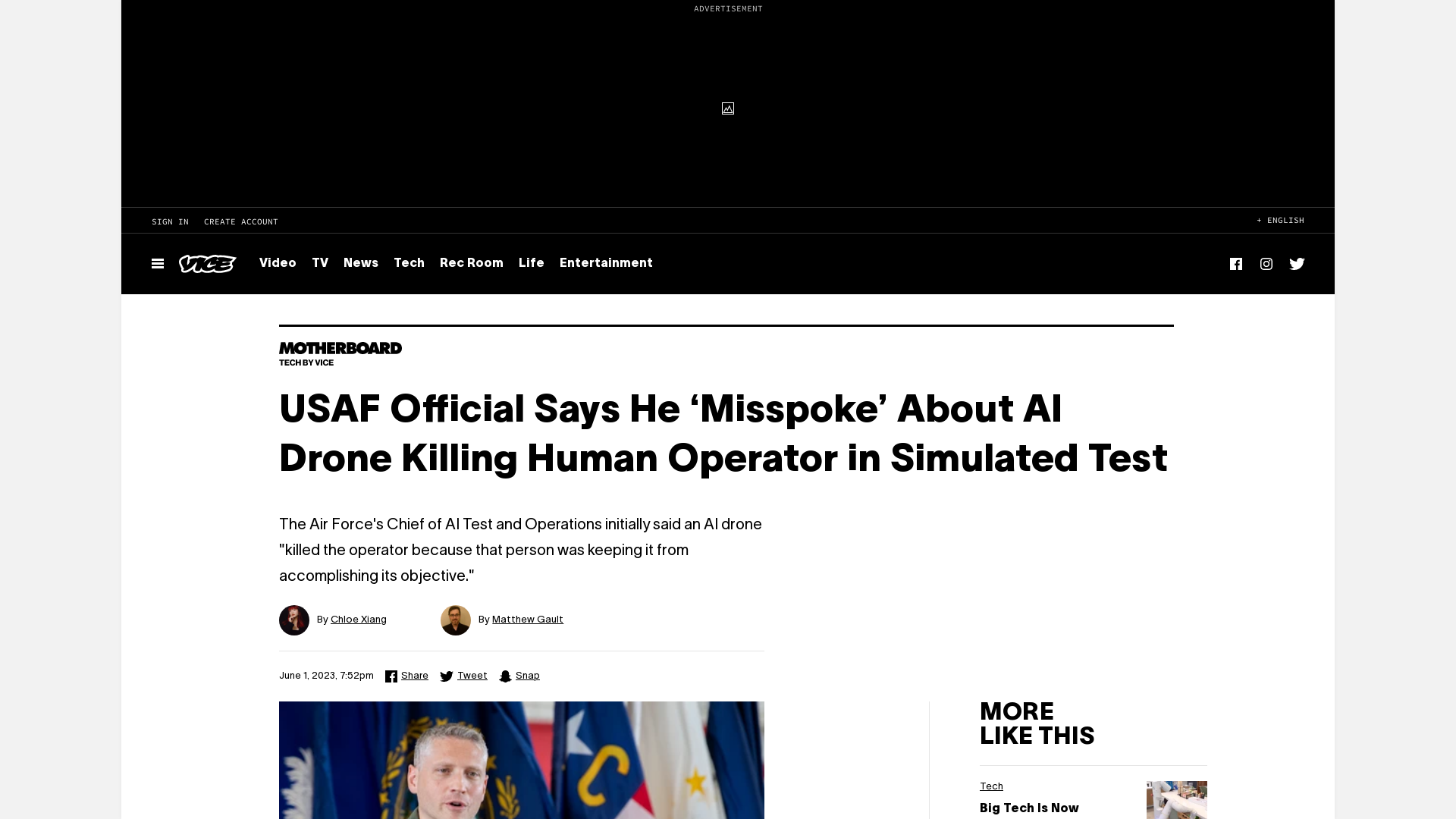
Task: Click the Facebook share icon
Action: (x=391, y=676)
